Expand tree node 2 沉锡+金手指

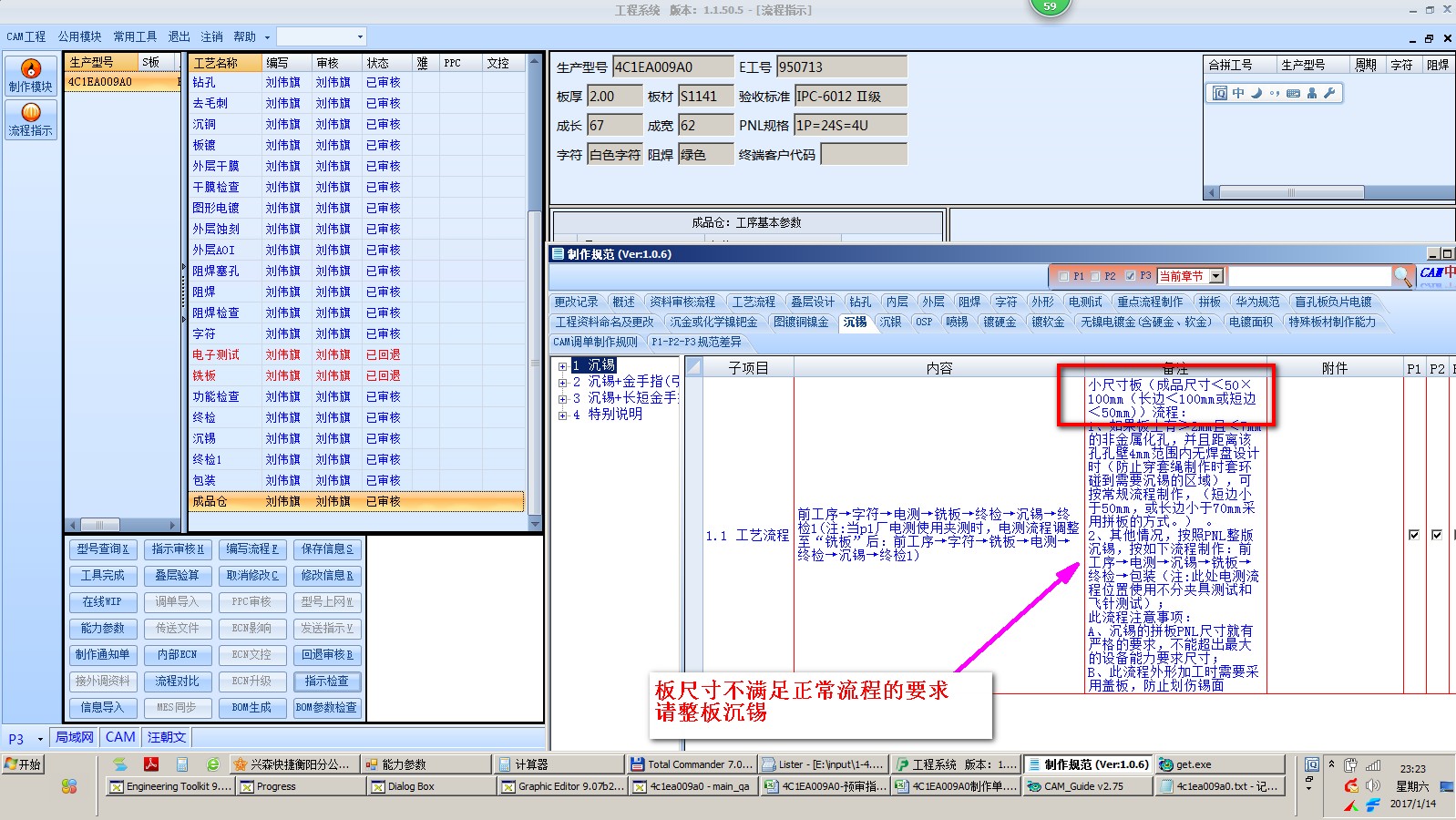563,383
